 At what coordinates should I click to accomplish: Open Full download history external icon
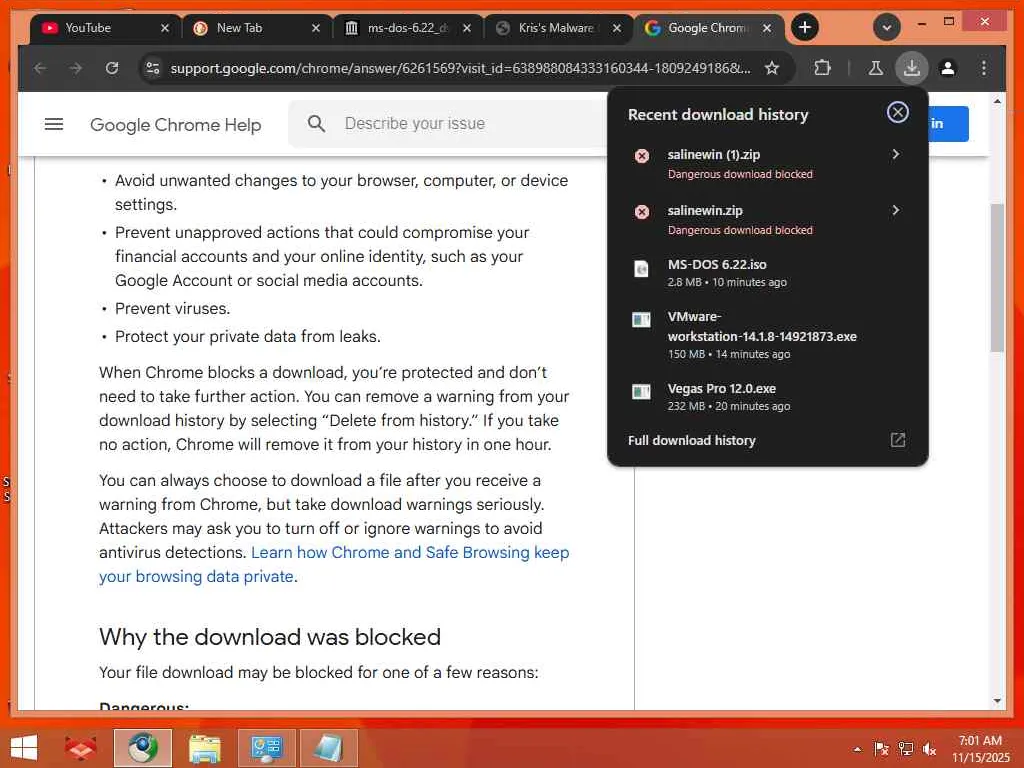[x=898, y=440]
